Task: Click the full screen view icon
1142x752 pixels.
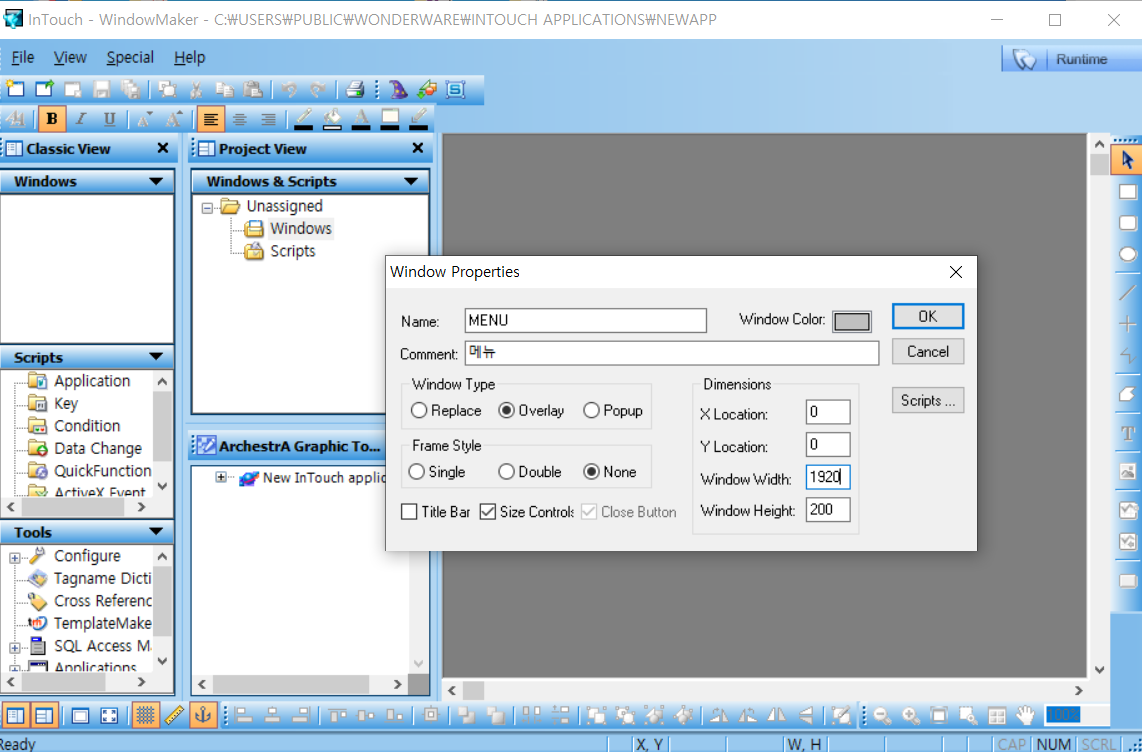Action: click(109, 716)
